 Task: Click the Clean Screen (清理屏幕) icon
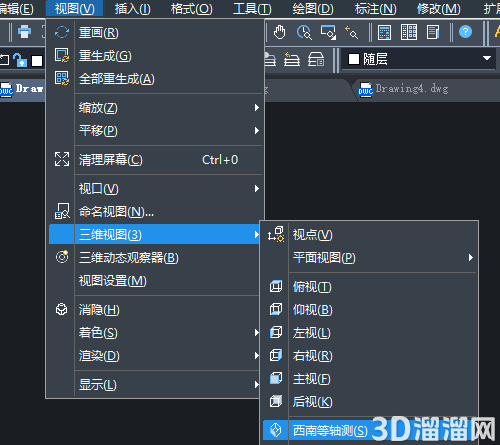(x=62, y=159)
